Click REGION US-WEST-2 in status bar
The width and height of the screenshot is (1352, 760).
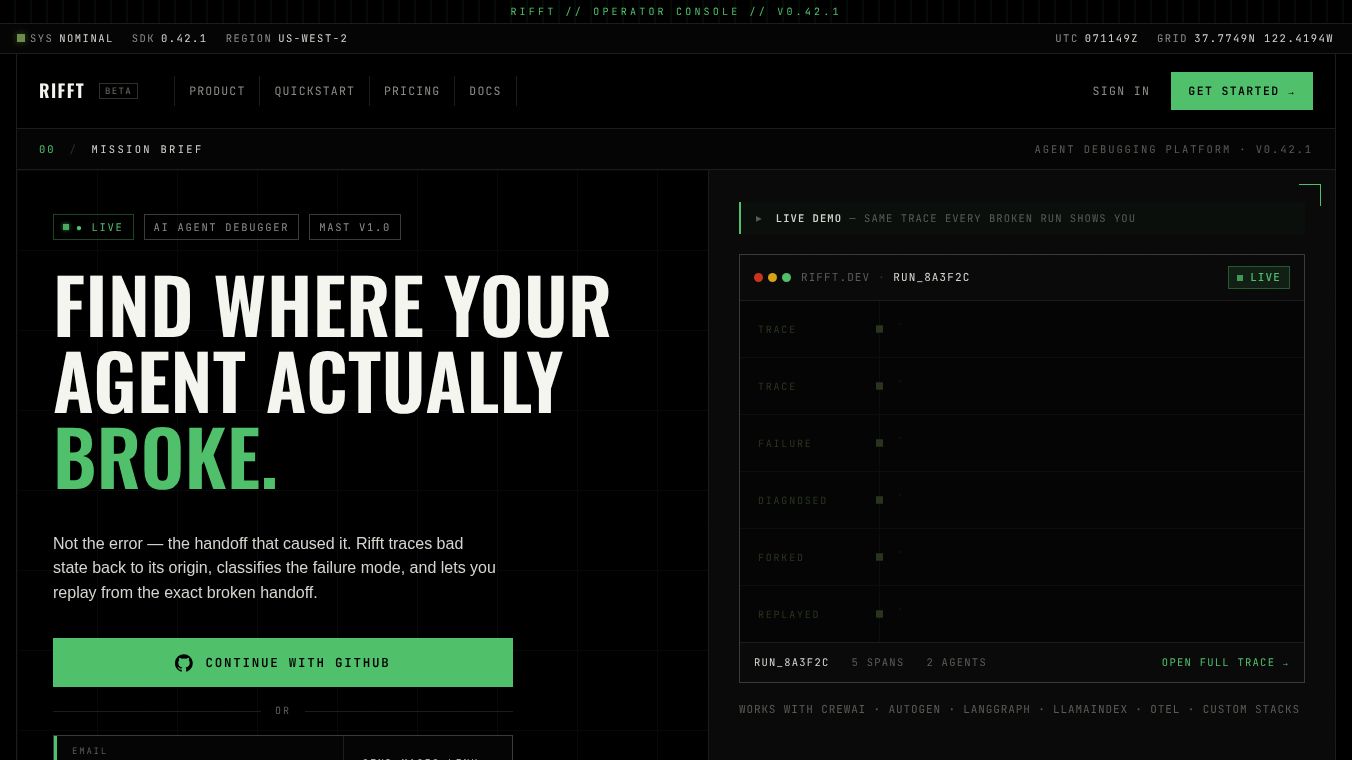coord(287,38)
